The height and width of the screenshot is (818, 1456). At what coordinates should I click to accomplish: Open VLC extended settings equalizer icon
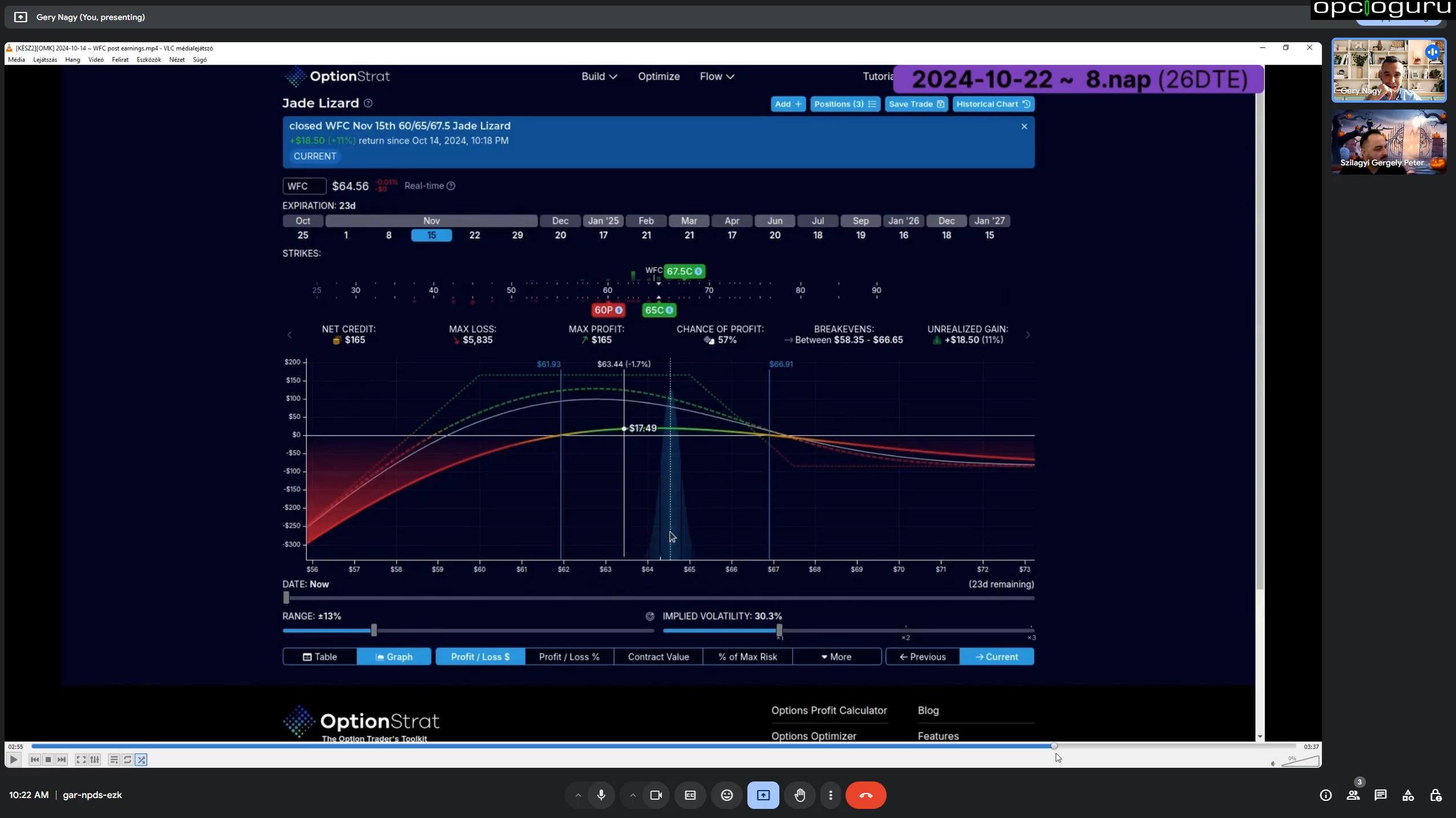(x=95, y=759)
